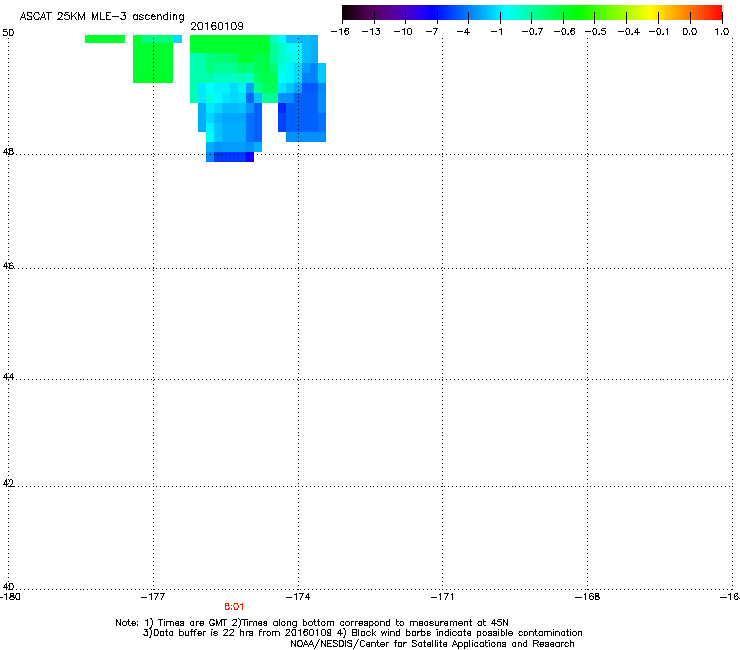Click the latitude 46 axis label
The width and height of the screenshot is (740, 650).
[x=8, y=266]
